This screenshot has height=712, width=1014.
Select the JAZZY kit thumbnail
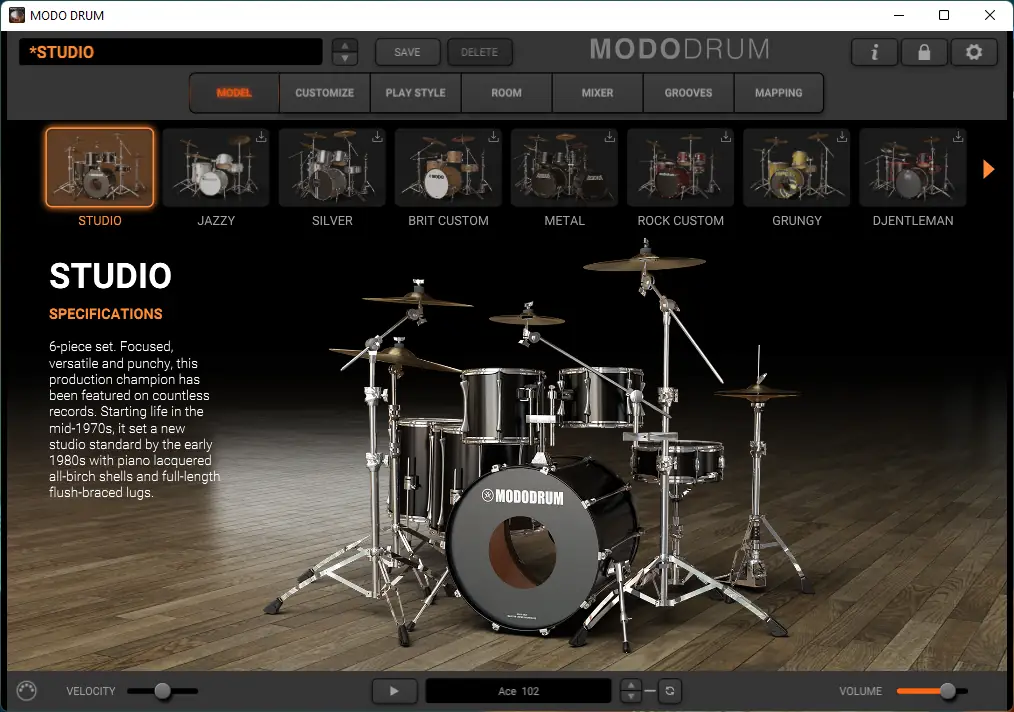point(216,167)
